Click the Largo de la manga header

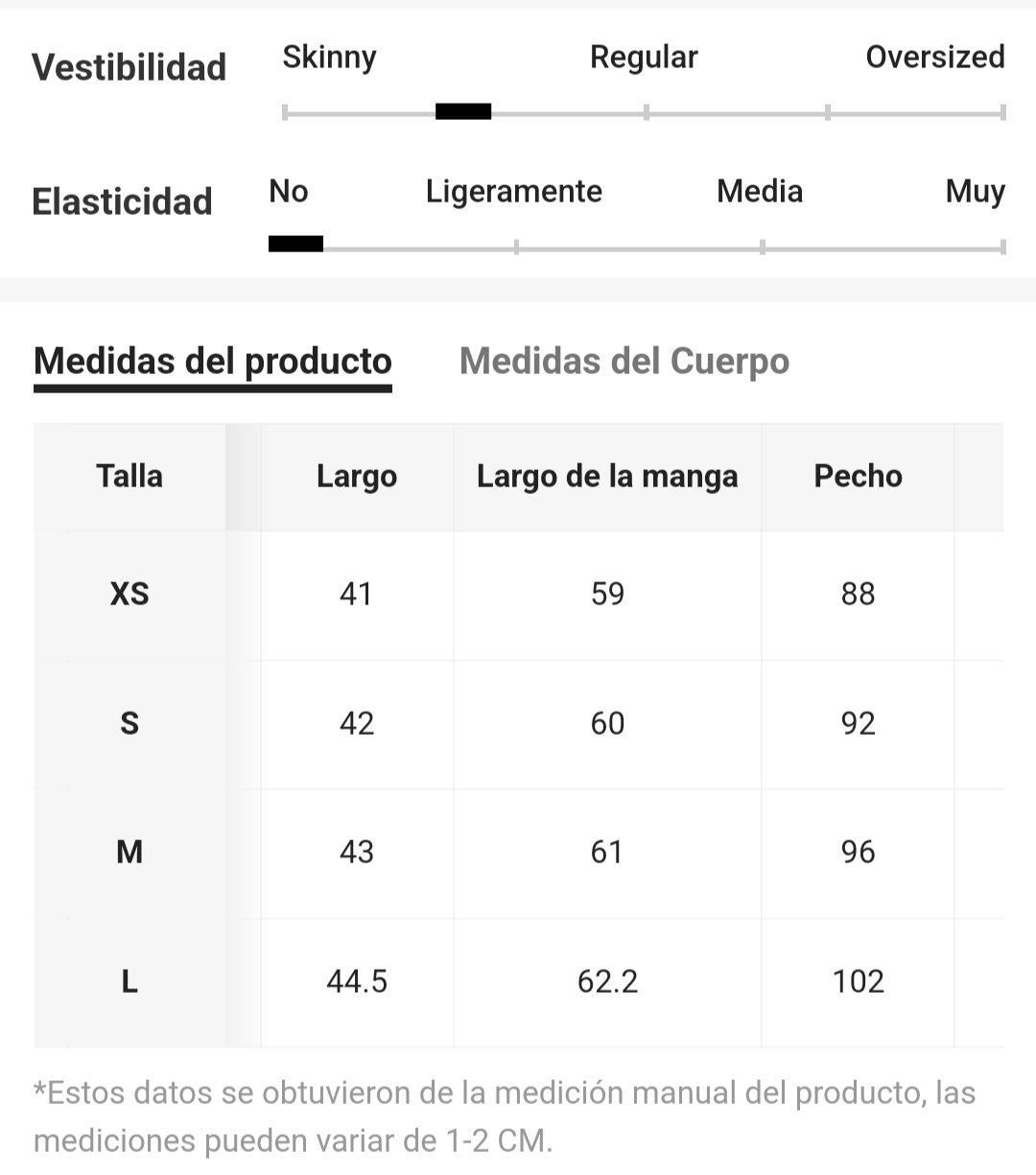pyautogui.click(x=607, y=477)
